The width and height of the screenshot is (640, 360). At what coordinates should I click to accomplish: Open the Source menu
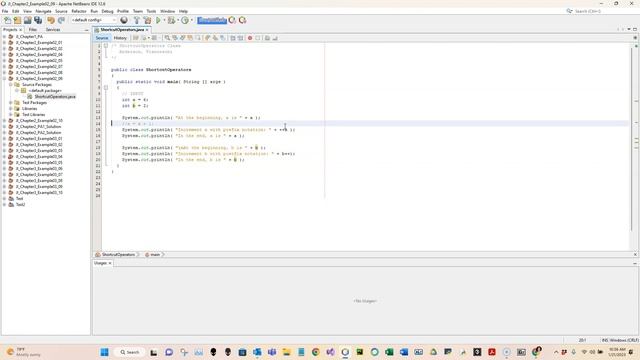click(61, 11)
